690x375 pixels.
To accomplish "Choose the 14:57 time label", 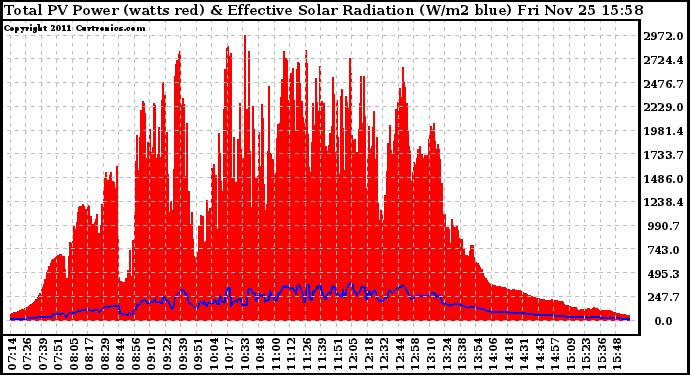I will tap(556, 353).
